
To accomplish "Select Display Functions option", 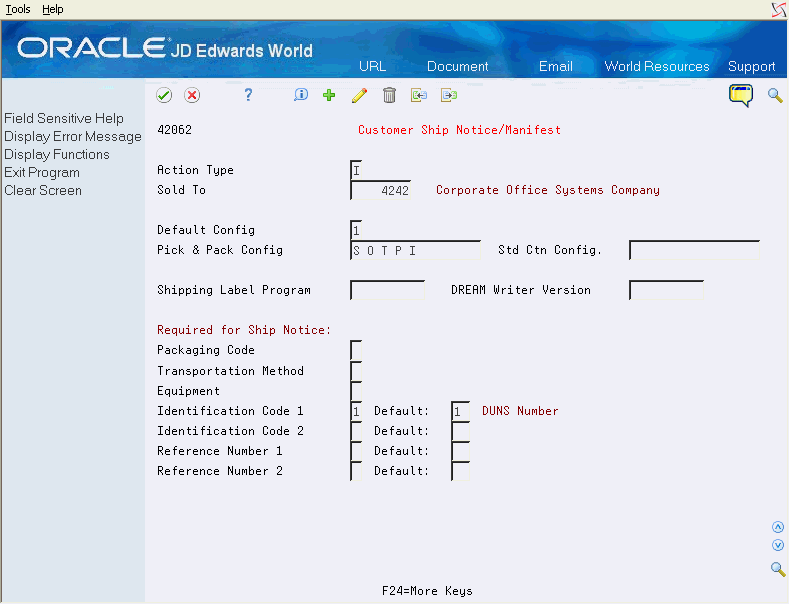I will click(57, 155).
